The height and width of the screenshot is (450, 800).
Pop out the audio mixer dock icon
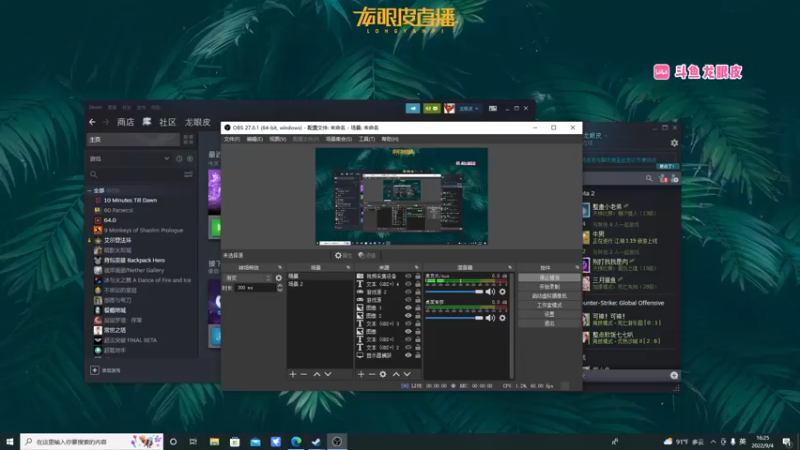(510, 267)
